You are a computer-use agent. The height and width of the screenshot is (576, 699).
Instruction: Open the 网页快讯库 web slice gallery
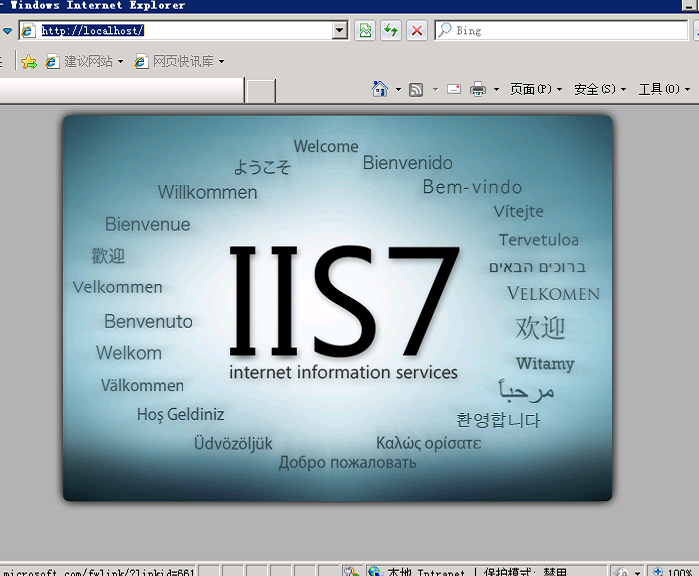tap(174, 62)
